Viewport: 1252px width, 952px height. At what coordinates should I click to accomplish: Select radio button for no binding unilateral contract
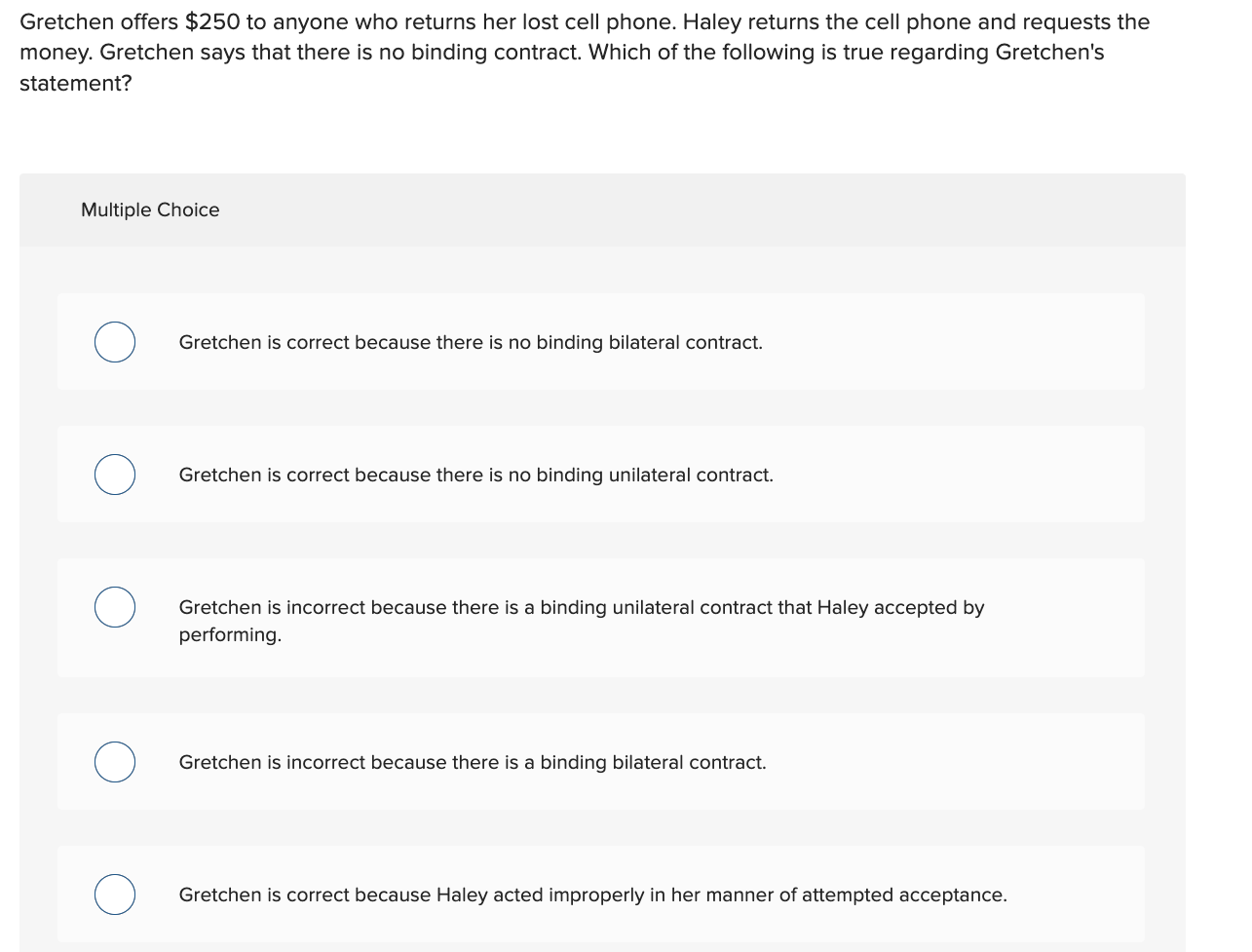click(x=115, y=475)
